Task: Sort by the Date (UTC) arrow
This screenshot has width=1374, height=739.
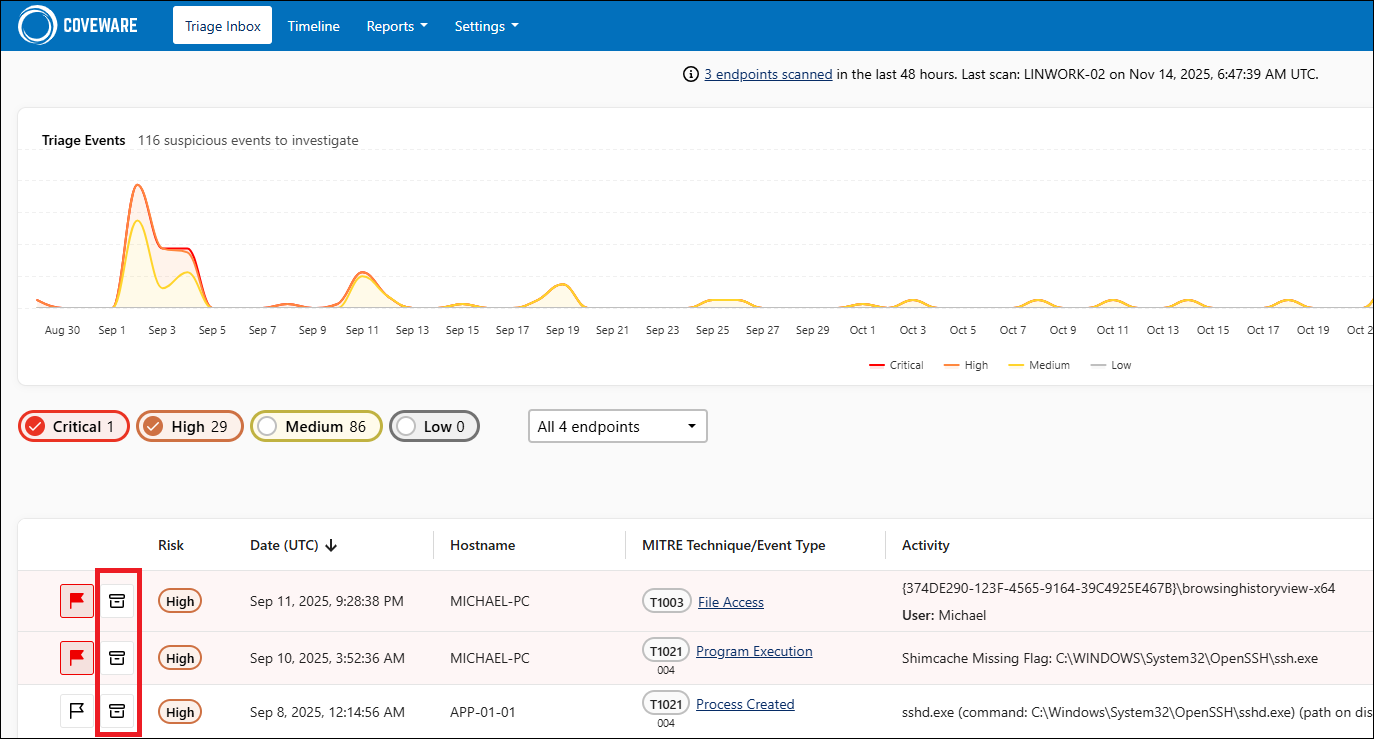Action: (332, 545)
